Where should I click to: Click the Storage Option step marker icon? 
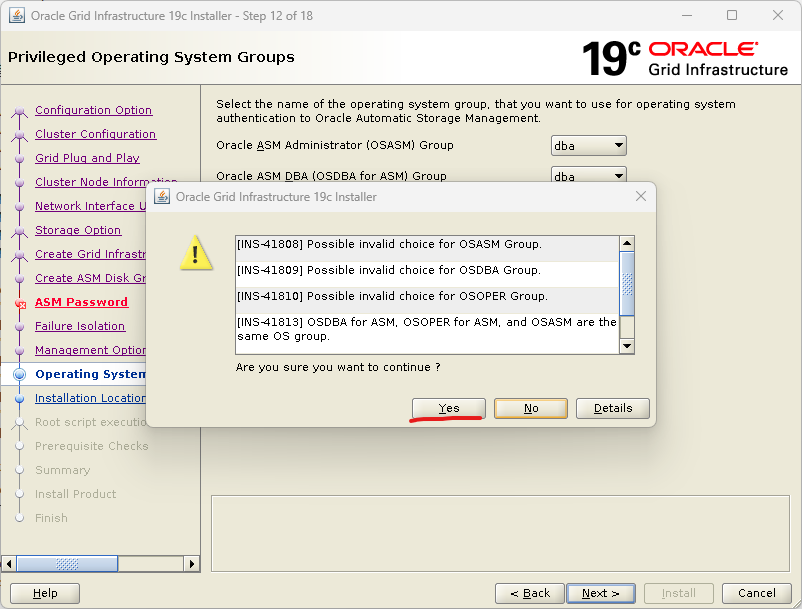point(19,231)
